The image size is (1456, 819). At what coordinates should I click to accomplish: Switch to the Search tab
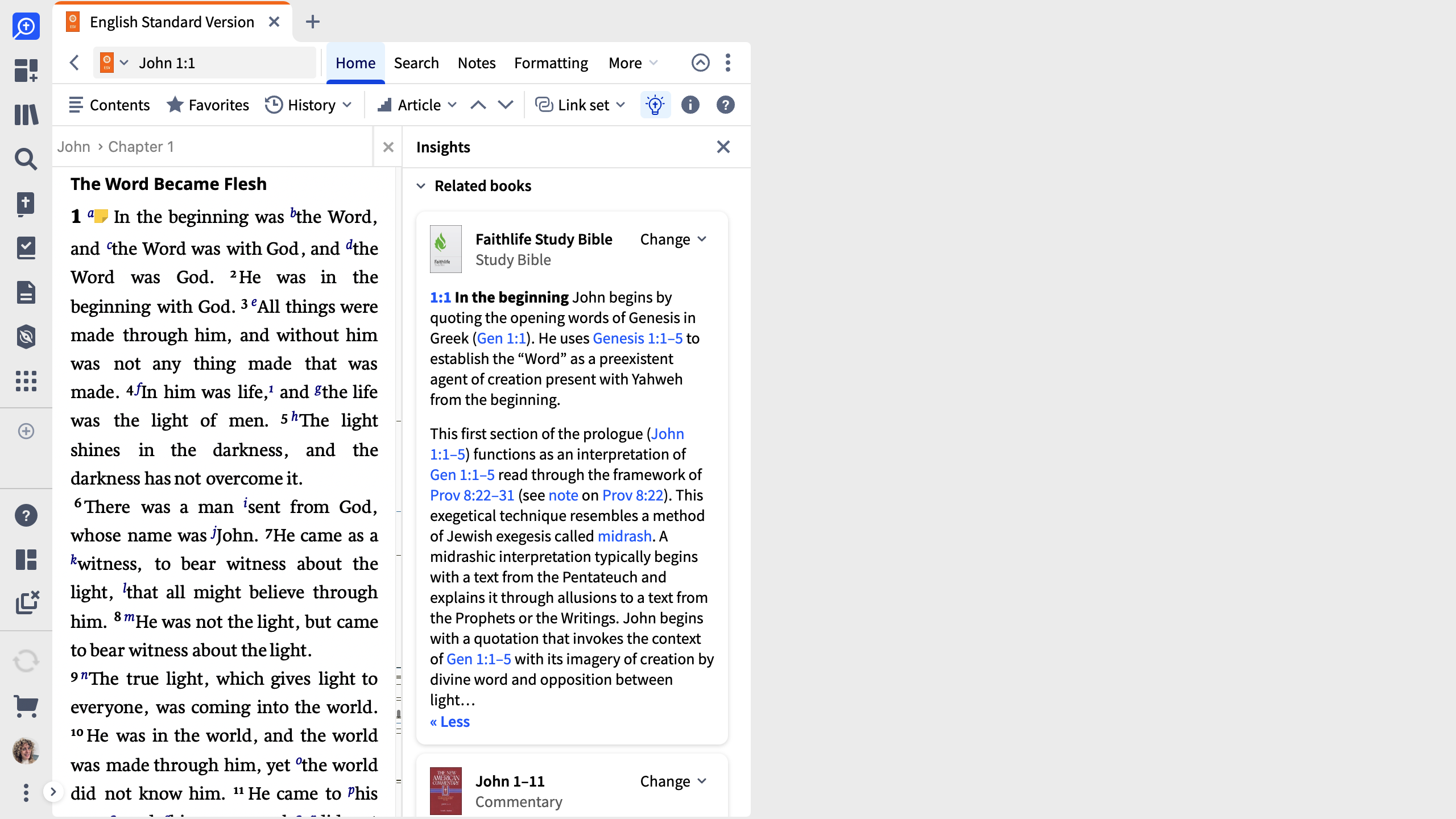click(x=416, y=63)
